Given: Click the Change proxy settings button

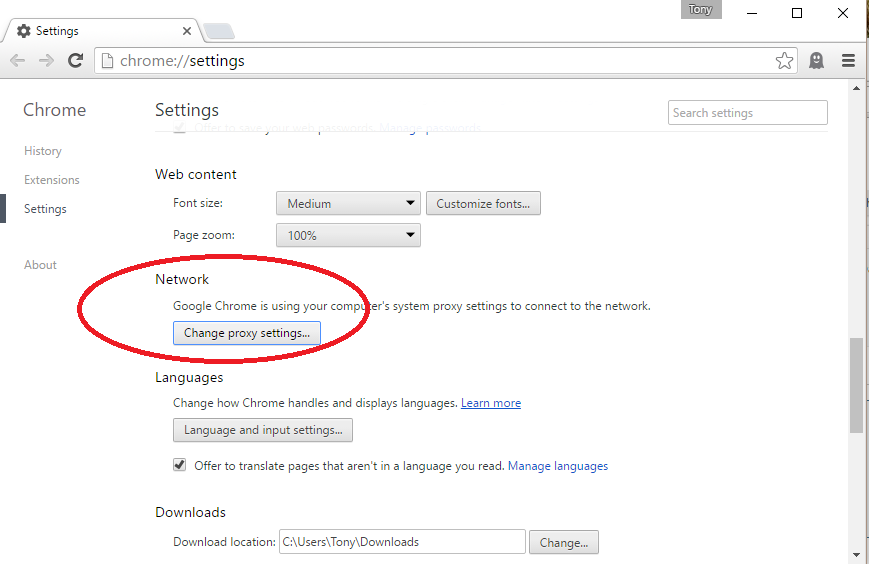Looking at the screenshot, I should click(247, 333).
